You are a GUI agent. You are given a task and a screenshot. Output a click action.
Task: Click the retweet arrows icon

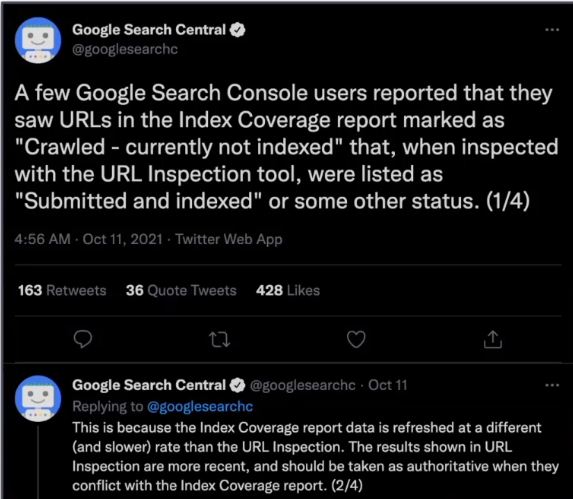[x=220, y=339]
